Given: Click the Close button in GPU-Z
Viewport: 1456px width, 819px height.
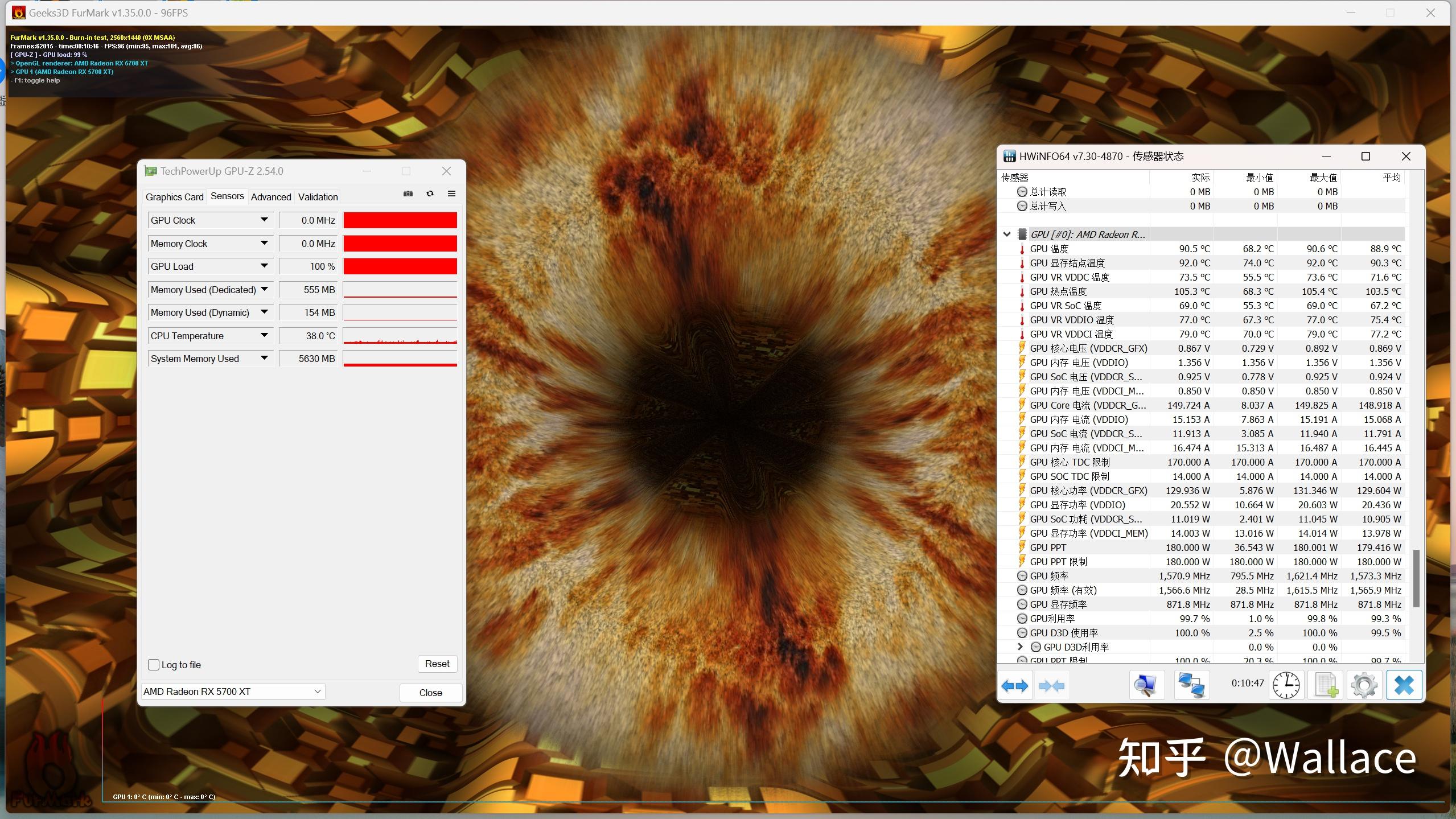Looking at the screenshot, I should coord(430,691).
